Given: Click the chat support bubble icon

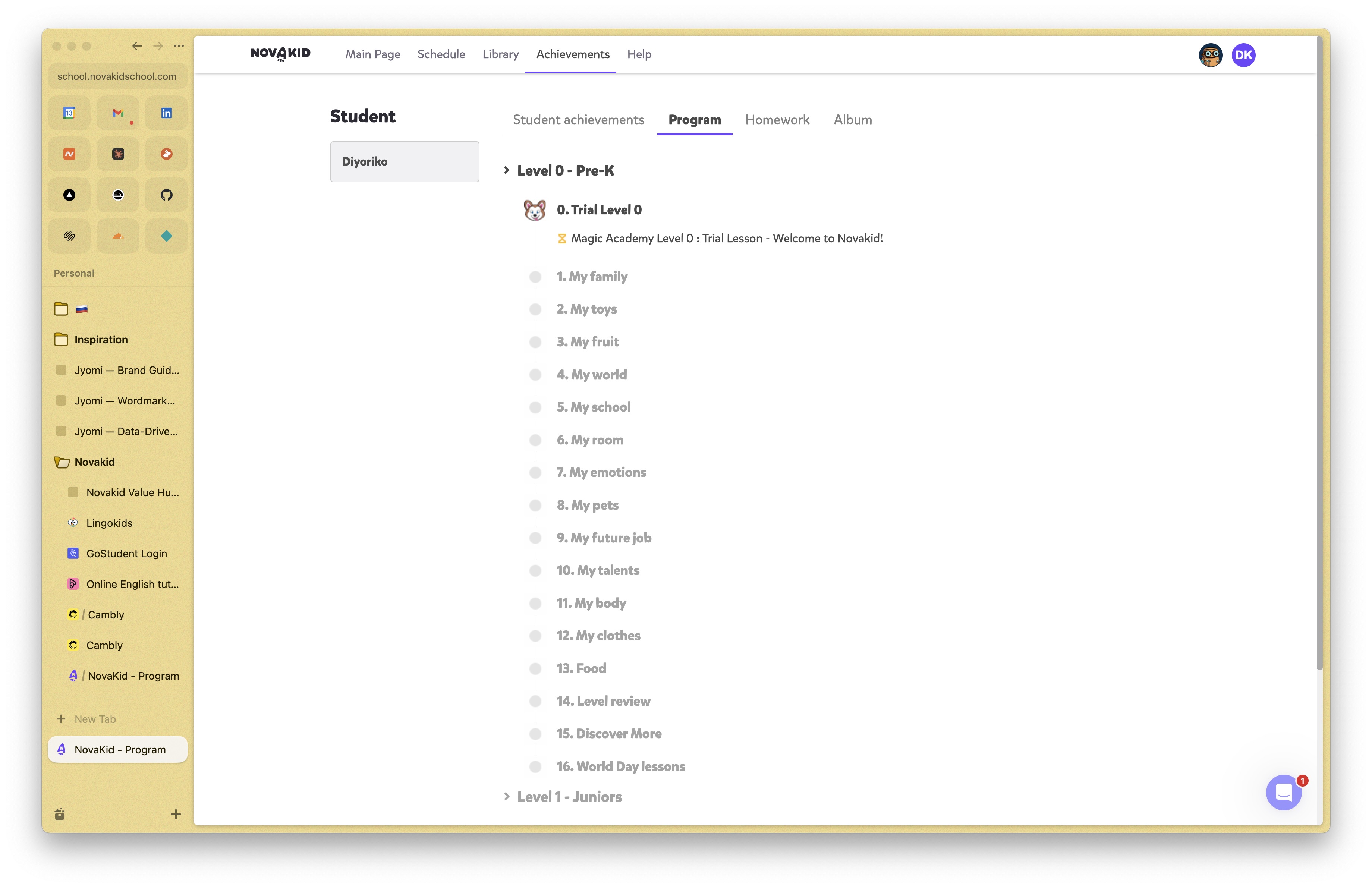Looking at the screenshot, I should [x=1283, y=792].
